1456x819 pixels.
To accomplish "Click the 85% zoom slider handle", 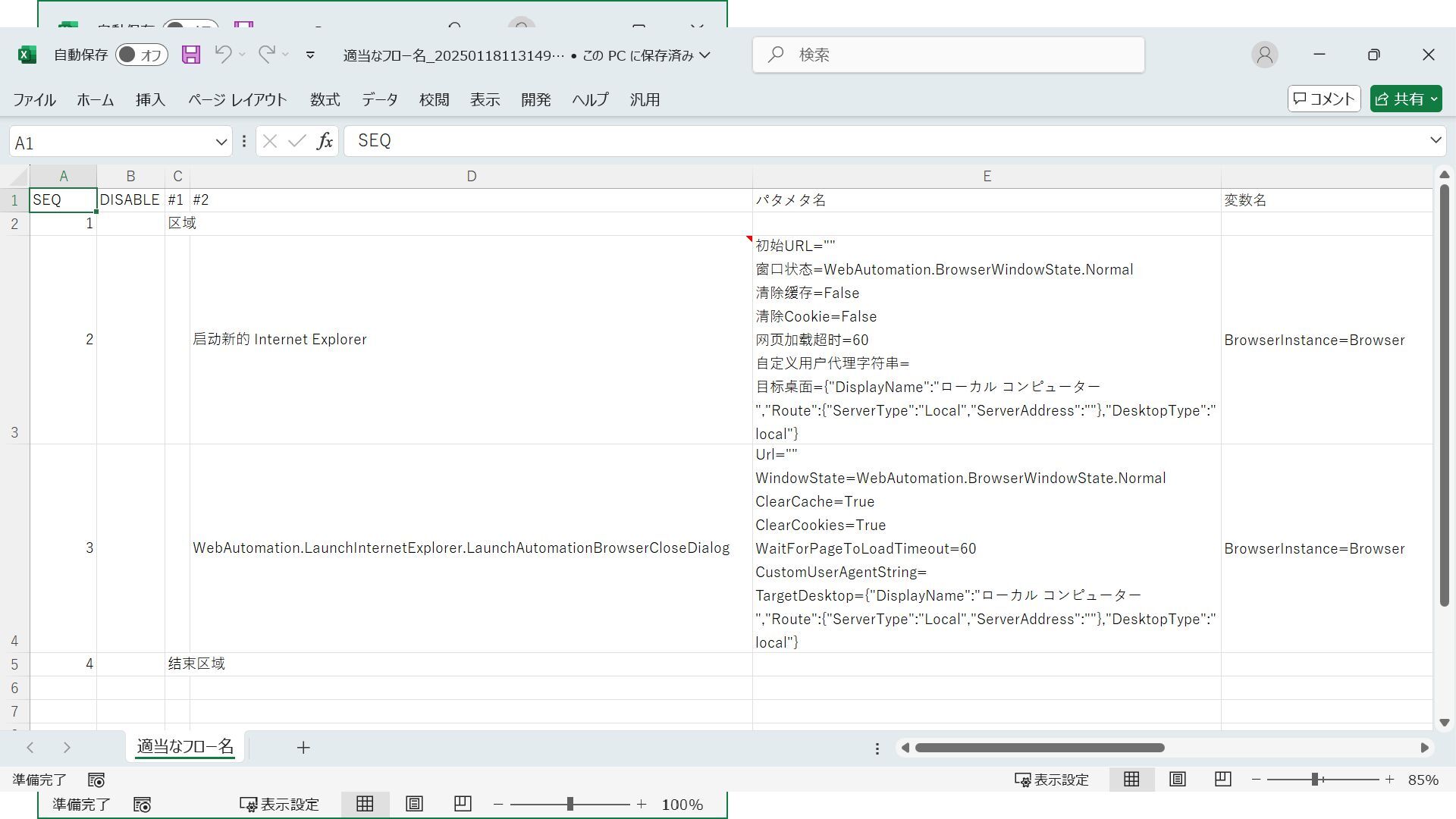I will coord(1316,780).
